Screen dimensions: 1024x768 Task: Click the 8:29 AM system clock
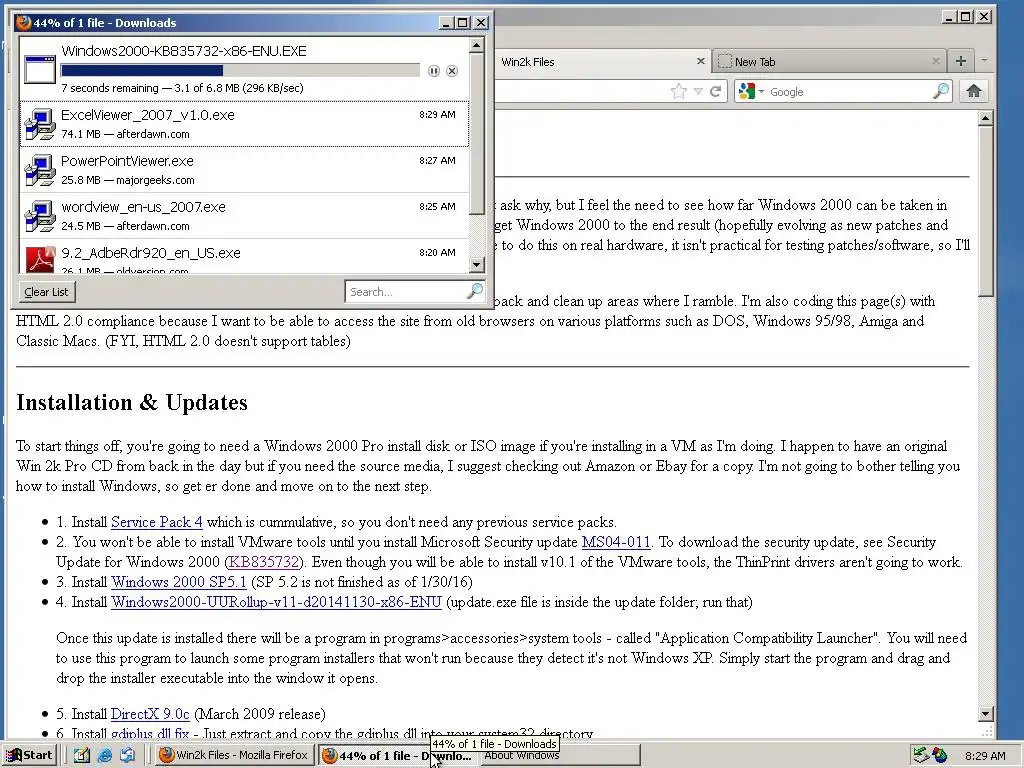(x=985, y=756)
